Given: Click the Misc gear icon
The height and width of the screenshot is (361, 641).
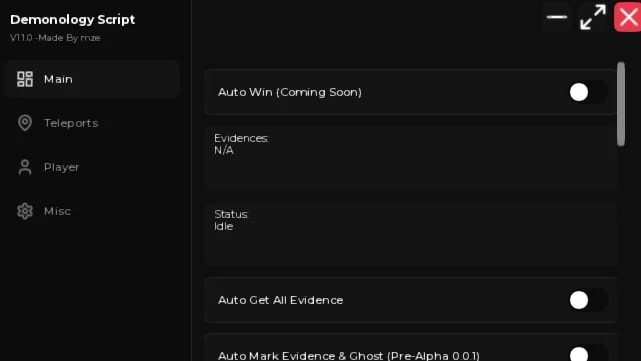Looking at the screenshot, I should point(25,211).
